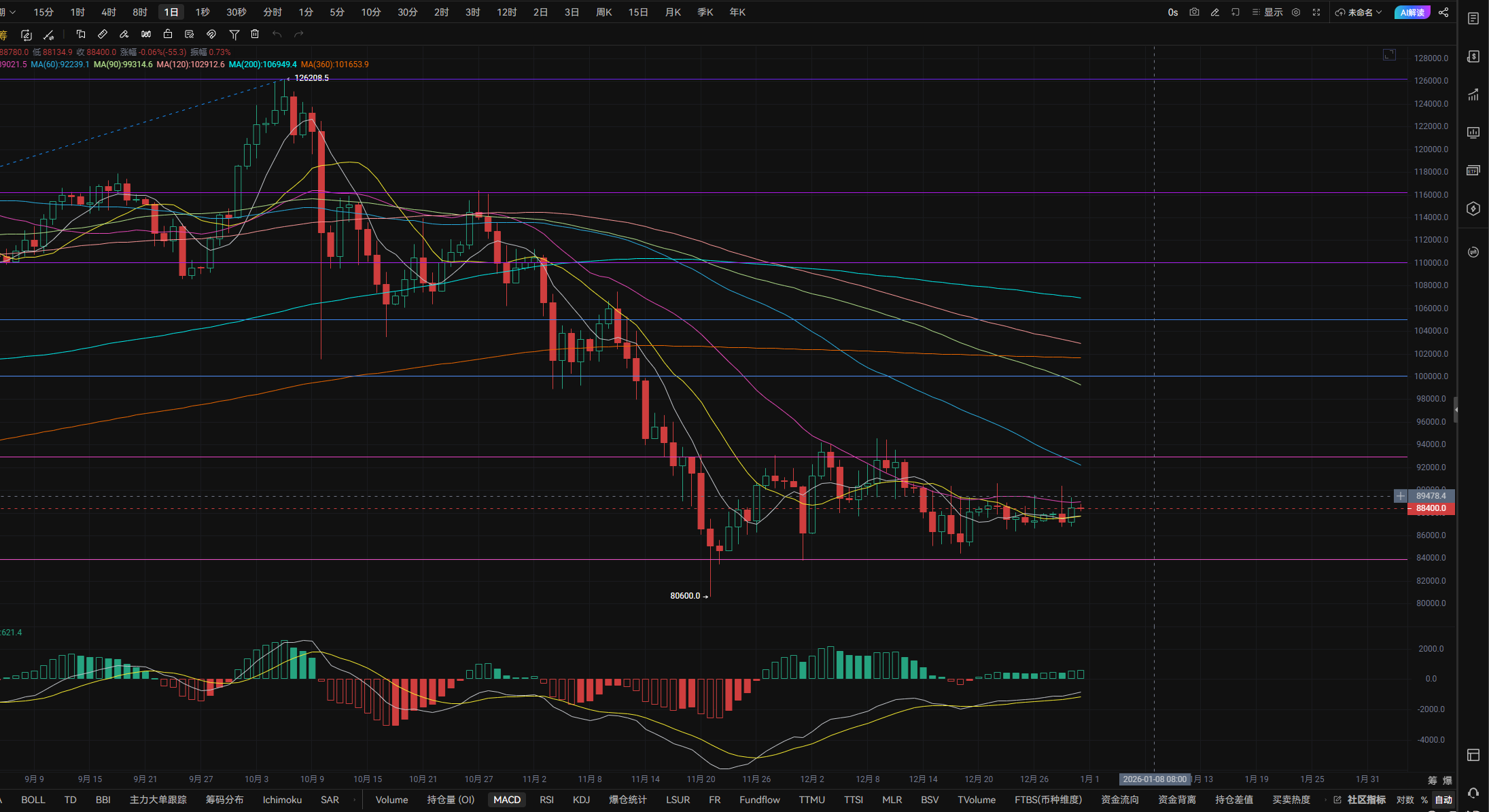Click the trash delete drawings icon
The image size is (1489, 812).
click(255, 34)
